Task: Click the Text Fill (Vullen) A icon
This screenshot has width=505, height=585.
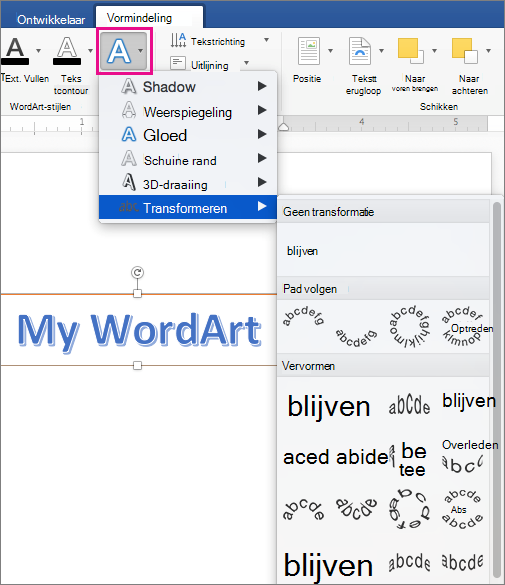Action: click(15, 51)
